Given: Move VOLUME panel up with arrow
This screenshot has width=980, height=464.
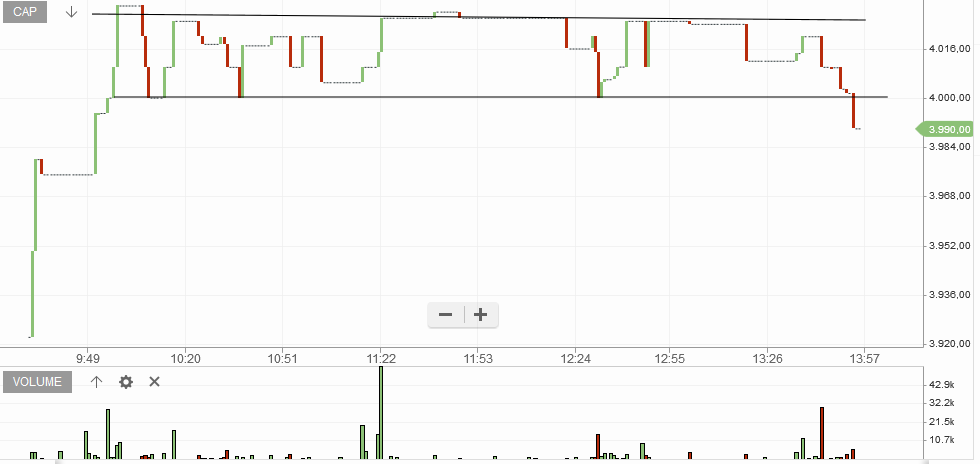Looking at the screenshot, I should (96, 382).
